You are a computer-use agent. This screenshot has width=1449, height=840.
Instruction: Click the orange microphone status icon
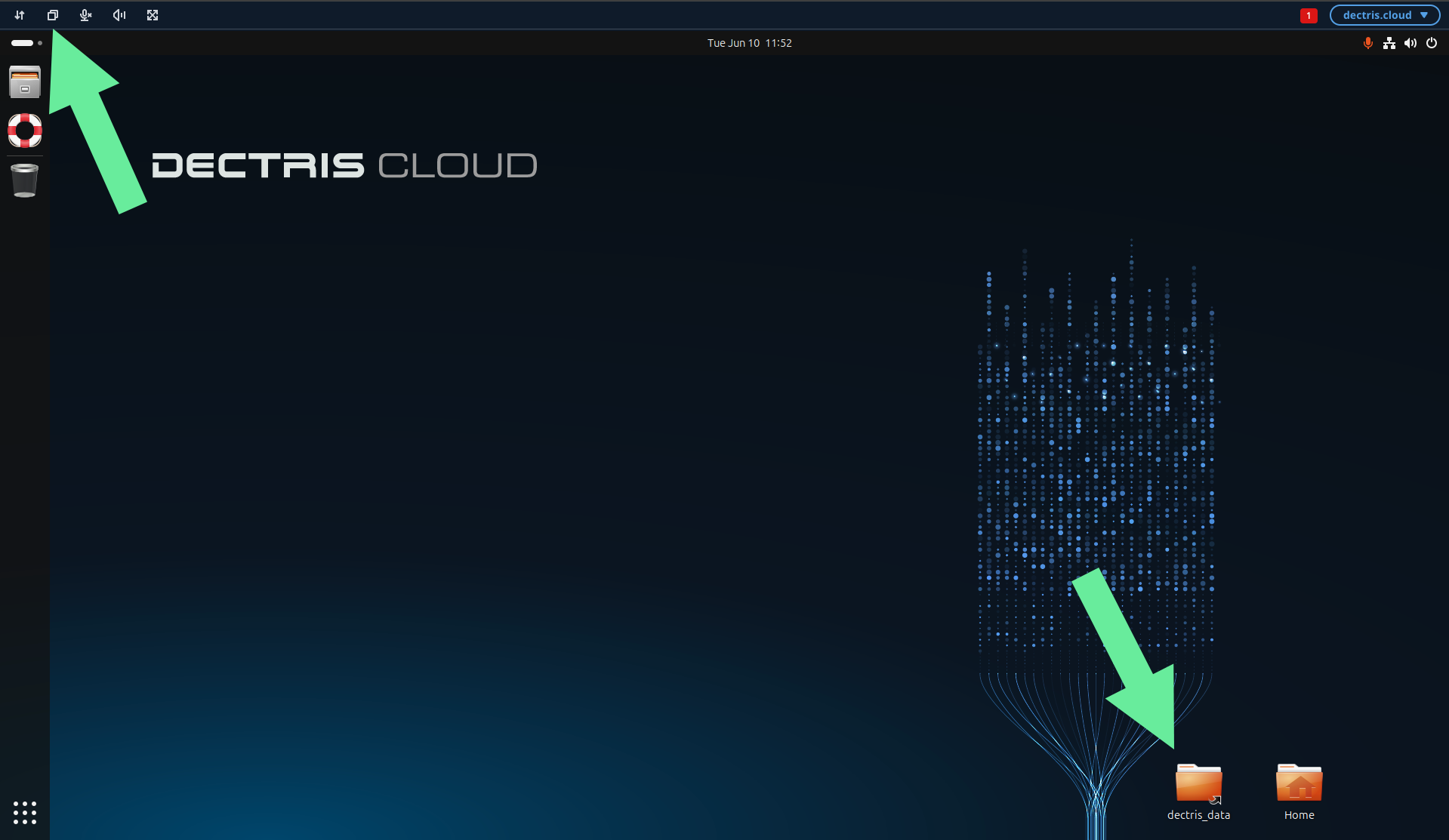tap(1367, 43)
